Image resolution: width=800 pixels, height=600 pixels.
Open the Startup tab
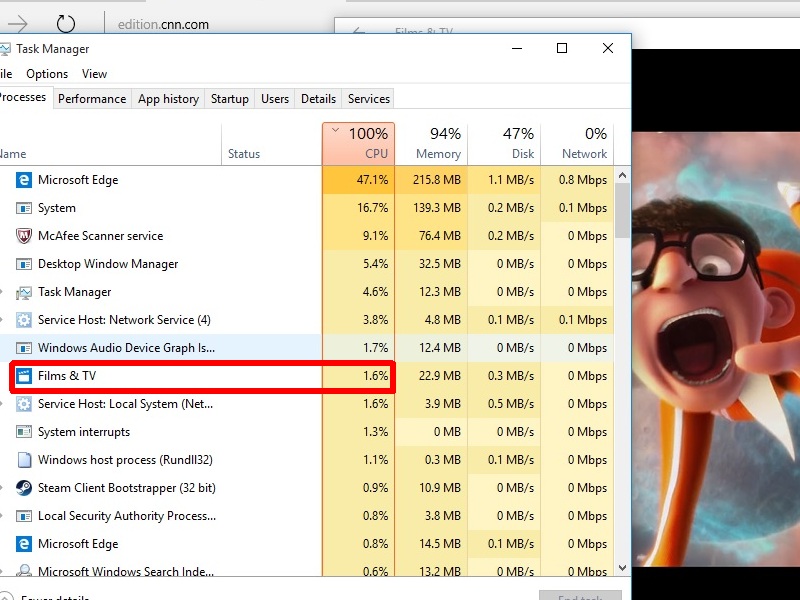click(x=229, y=99)
